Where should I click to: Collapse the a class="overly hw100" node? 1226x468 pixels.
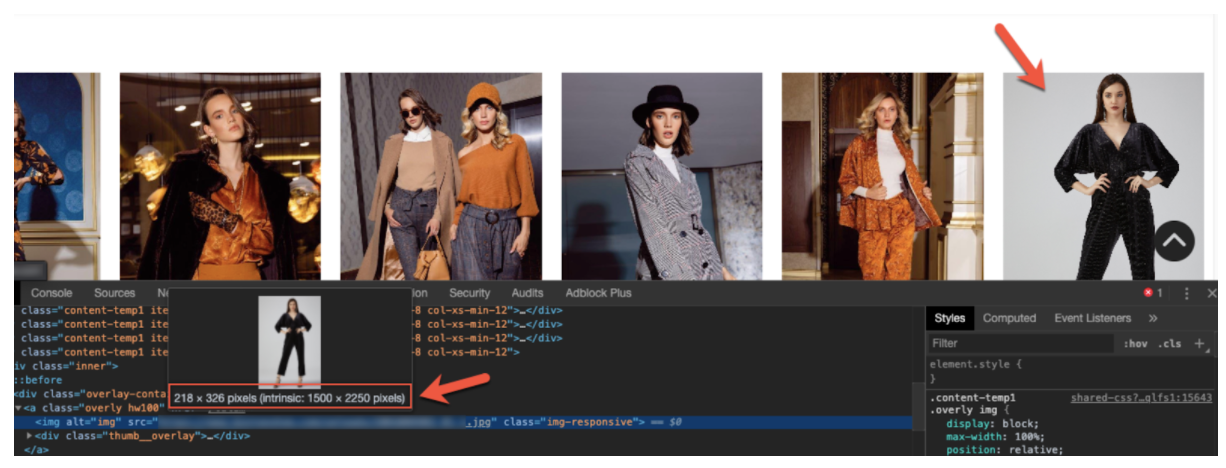click(x=18, y=408)
